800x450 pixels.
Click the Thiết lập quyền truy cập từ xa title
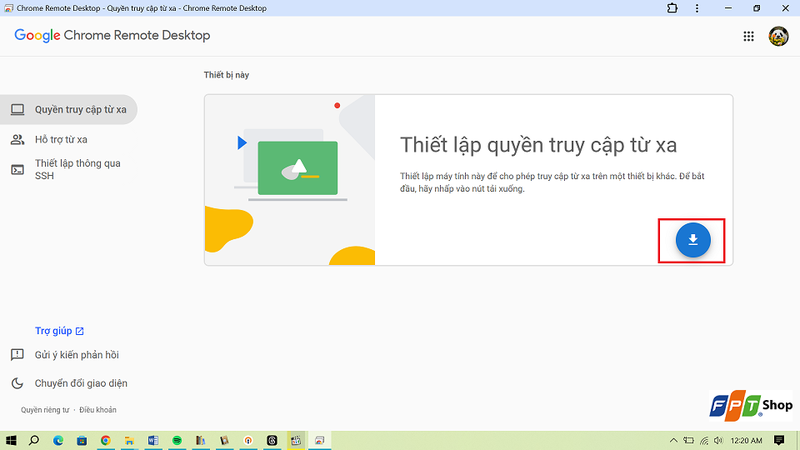pos(538,145)
